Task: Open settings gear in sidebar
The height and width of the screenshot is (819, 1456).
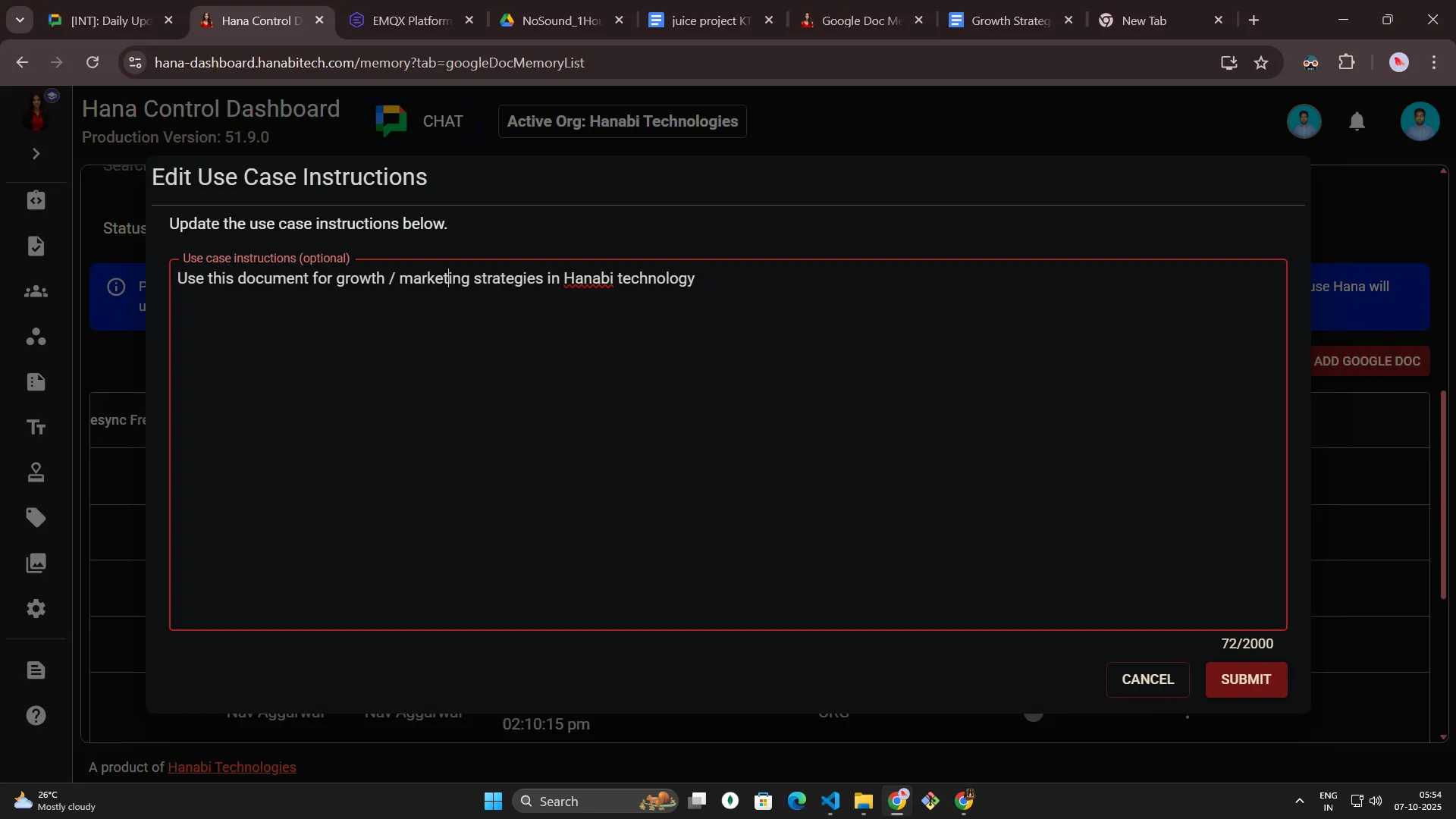Action: click(36, 609)
